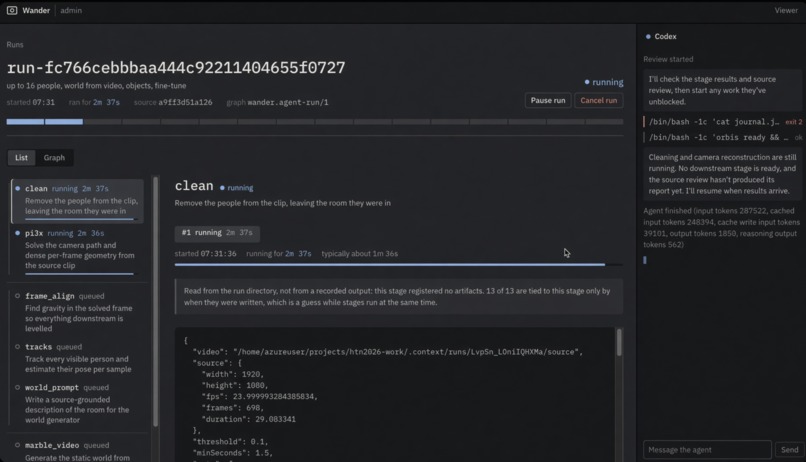
Task: Click the Wander logo icon
Action: (12, 10)
